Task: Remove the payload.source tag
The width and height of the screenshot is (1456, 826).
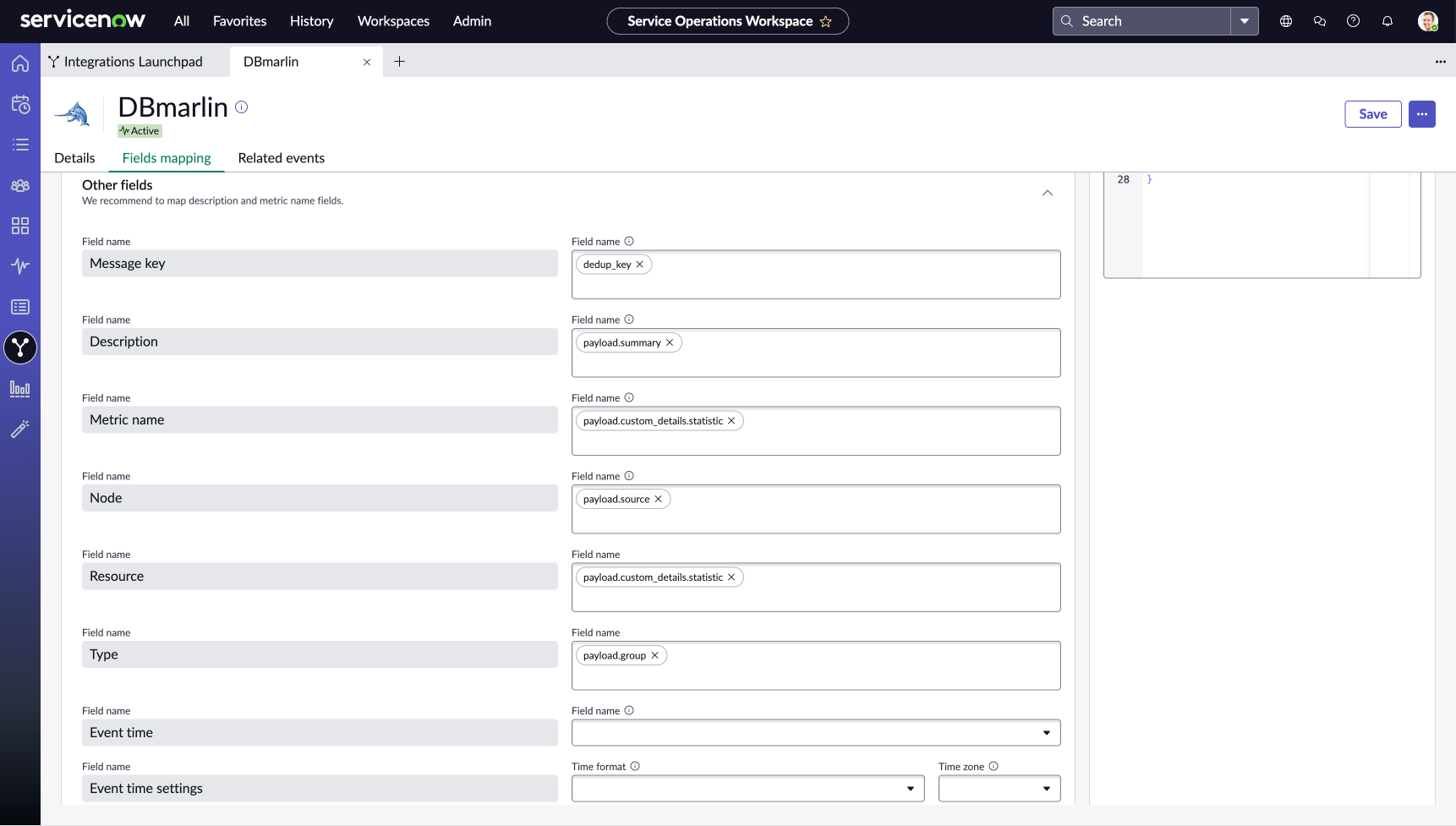Action: [x=659, y=499]
